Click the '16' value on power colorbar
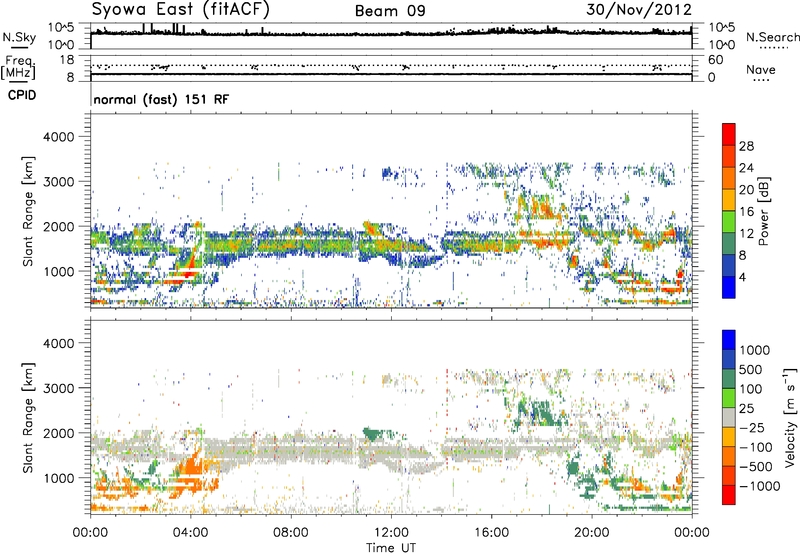The width and height of the screenshot is (800, 554). (746, 212)
